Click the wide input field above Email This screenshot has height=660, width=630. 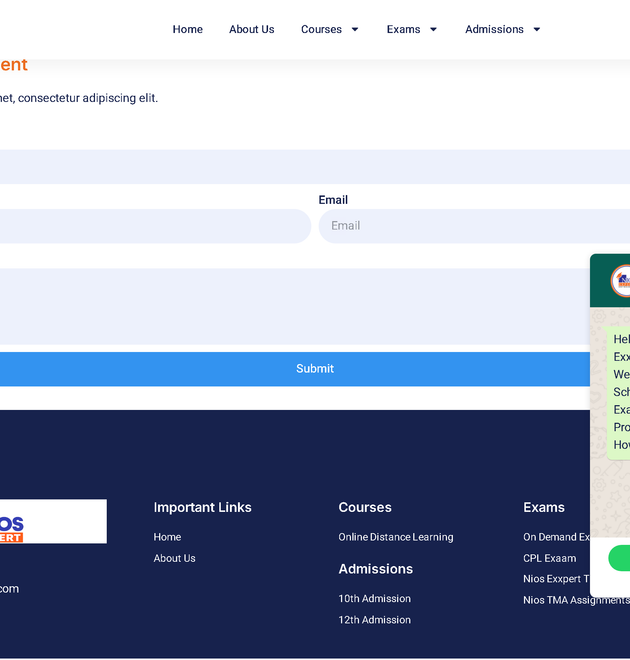[x=315, y=167]
